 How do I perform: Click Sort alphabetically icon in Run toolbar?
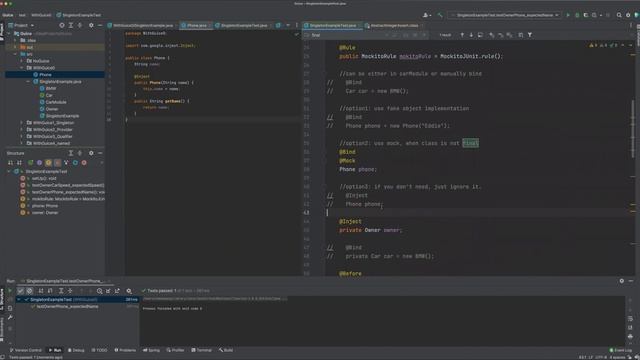41,291
